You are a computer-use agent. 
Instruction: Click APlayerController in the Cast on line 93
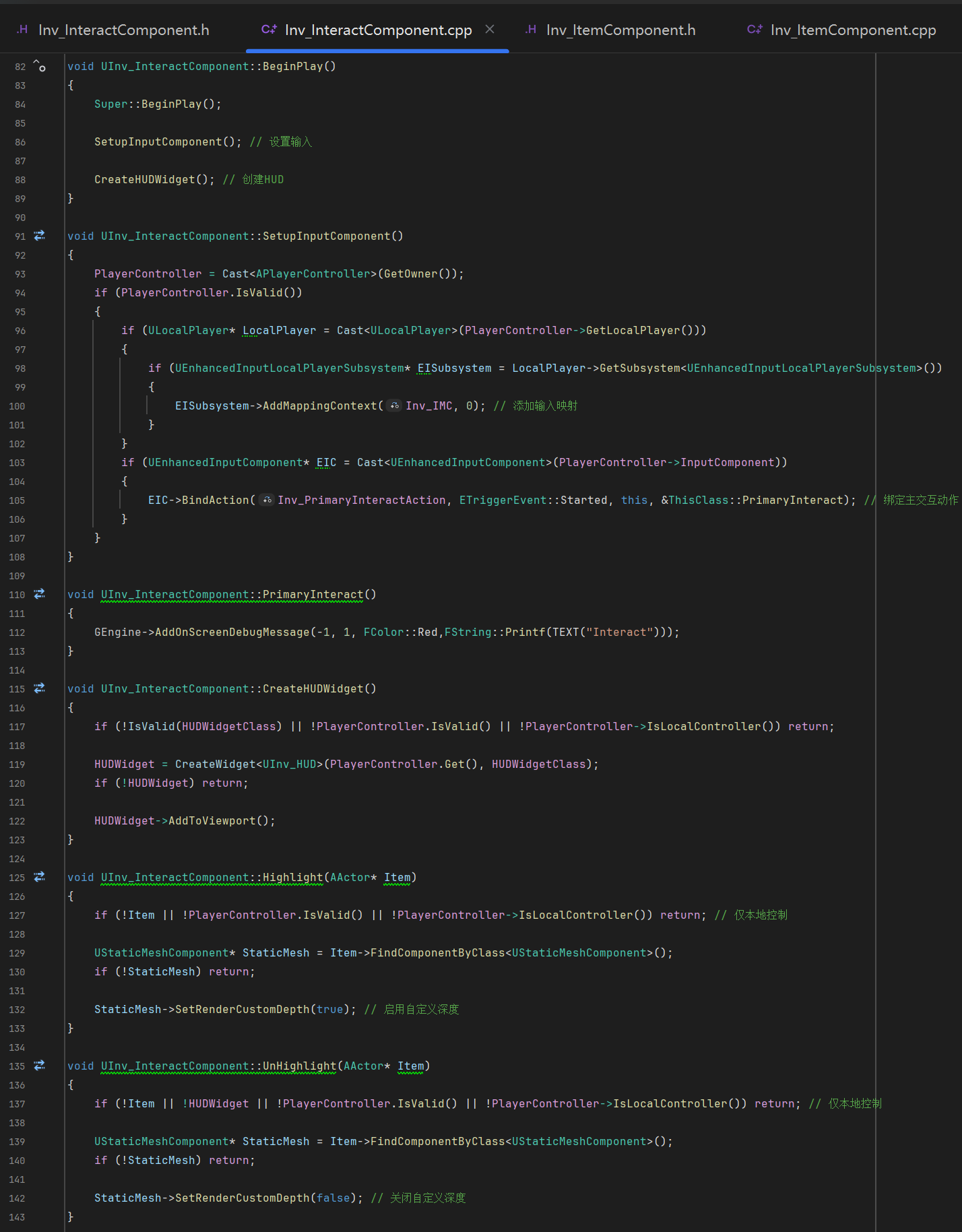[x=313, y=273]
